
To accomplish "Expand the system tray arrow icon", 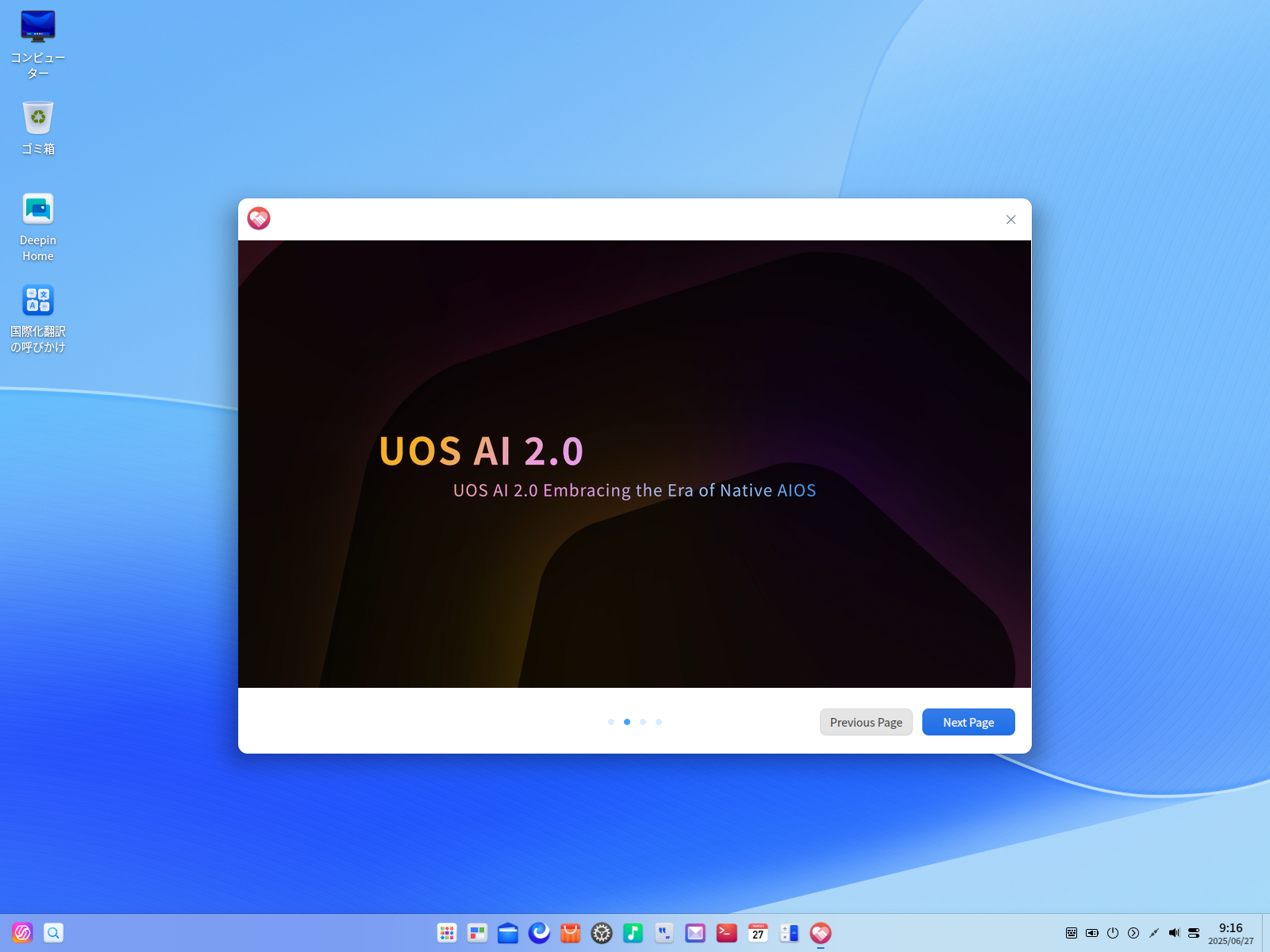I will [1133, 933].
